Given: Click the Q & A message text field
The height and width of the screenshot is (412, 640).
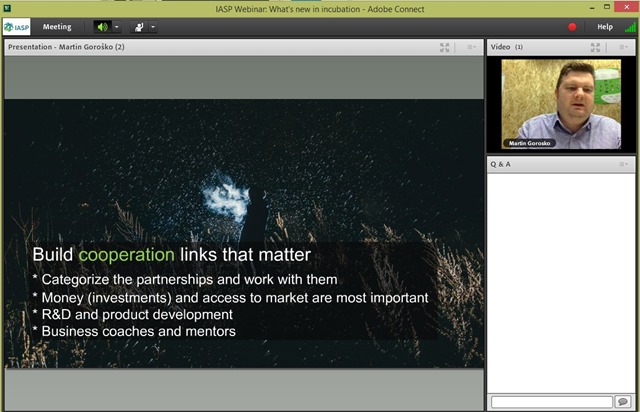Looking at the screenshot, I should (x=552, y=402).
